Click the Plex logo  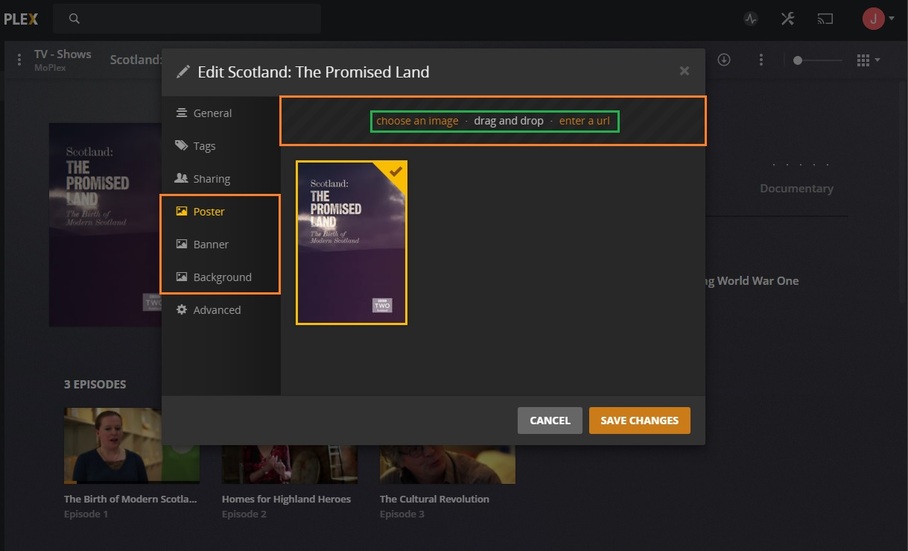[x=21, y=19]
